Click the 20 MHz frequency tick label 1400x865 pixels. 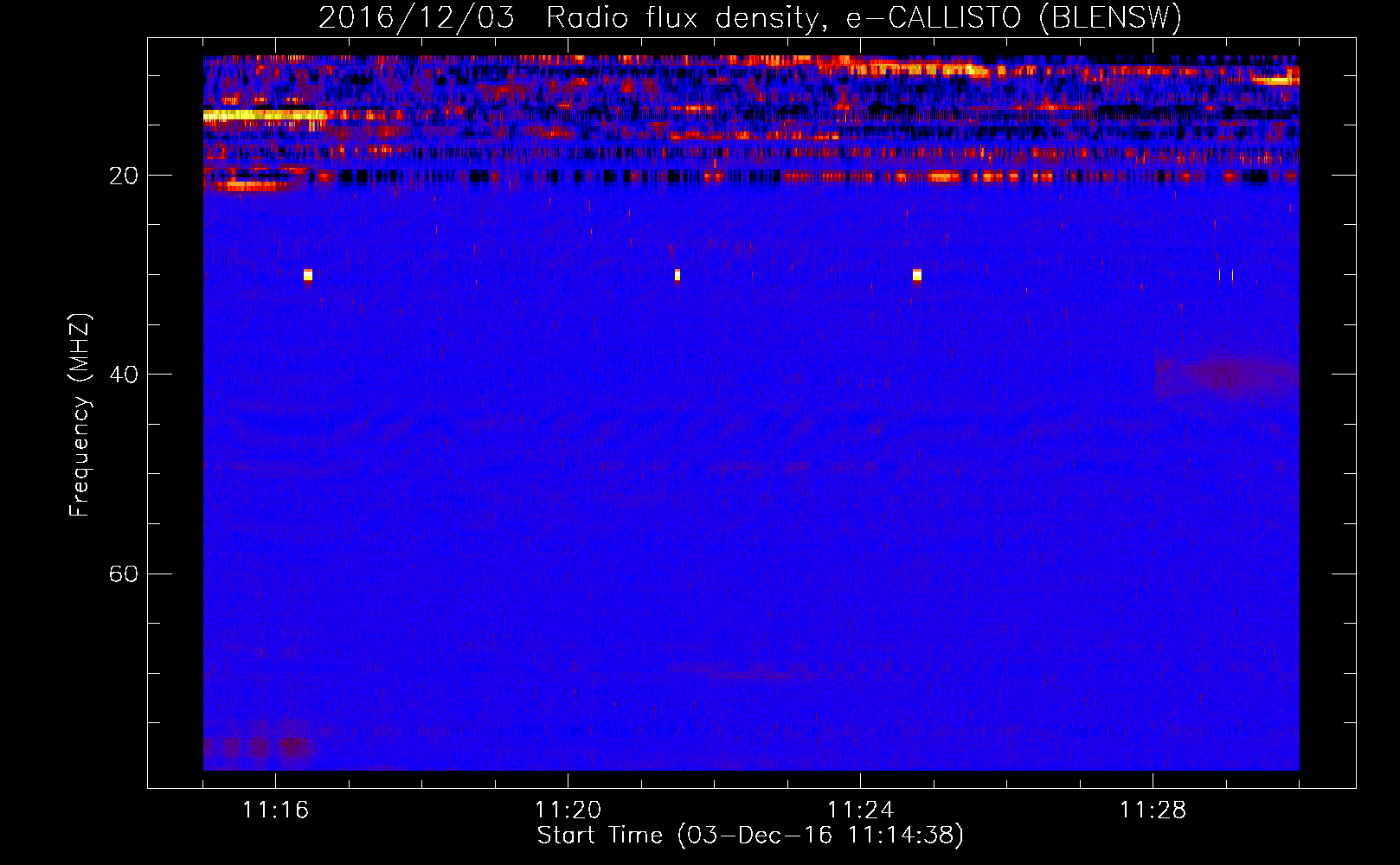tap(123, 176)
